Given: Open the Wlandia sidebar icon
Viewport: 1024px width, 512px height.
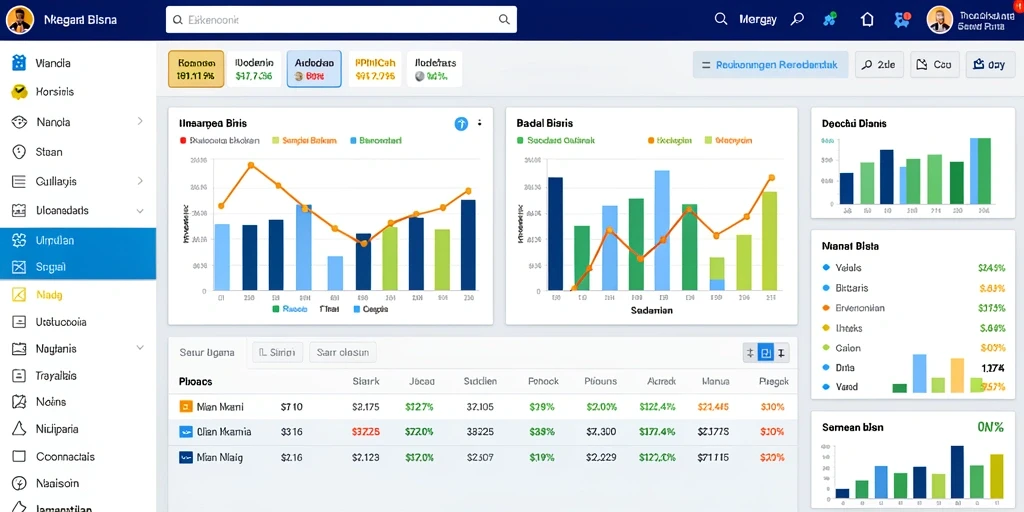Looking at the screenshot, I should [x=19, y=63].
